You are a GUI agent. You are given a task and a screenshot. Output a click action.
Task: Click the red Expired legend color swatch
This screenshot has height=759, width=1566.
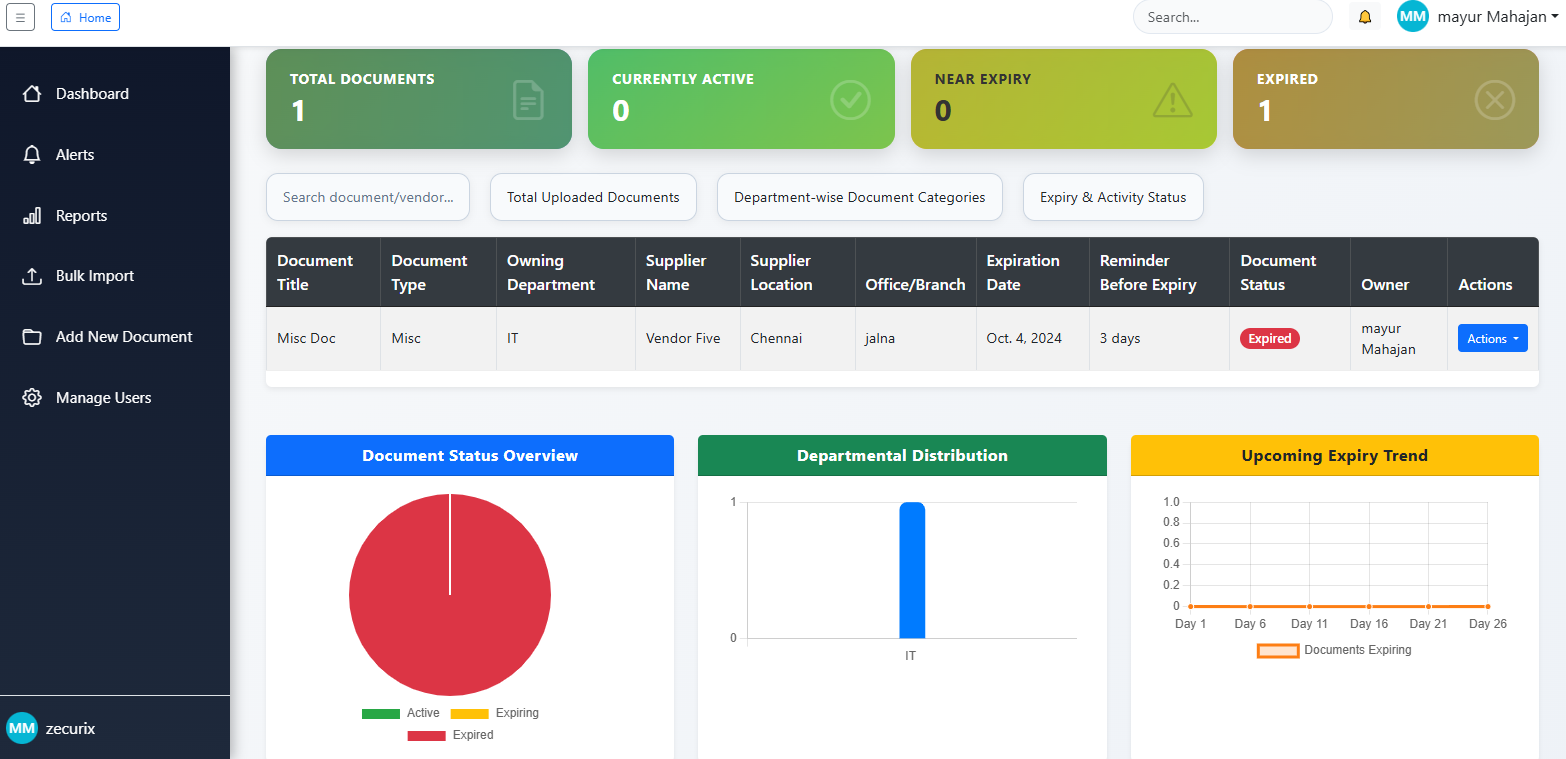(426, 735)
